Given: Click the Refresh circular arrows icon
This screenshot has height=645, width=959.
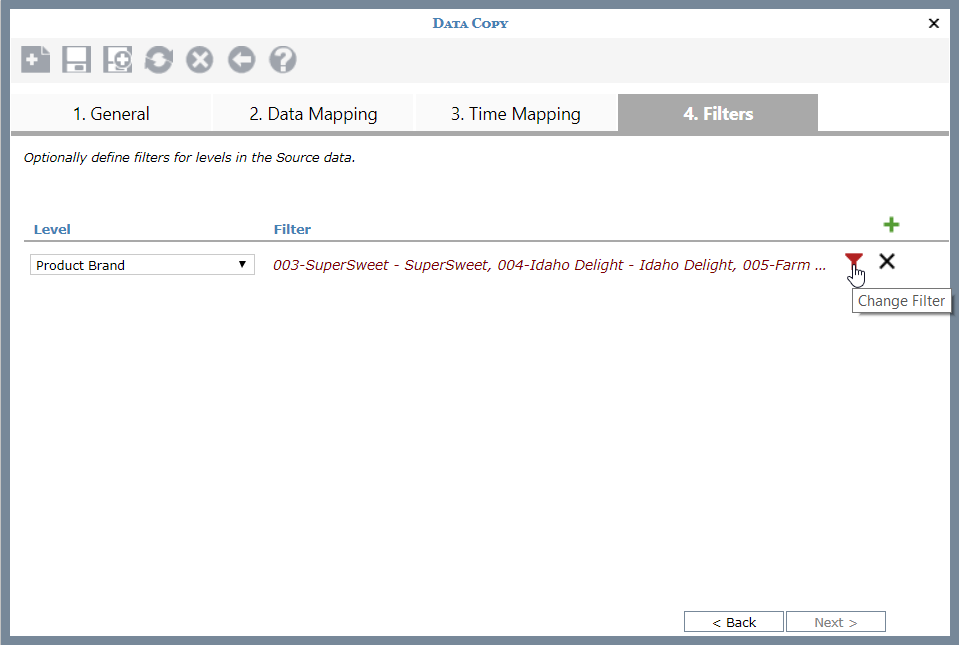Looking at the screenshot, I should [x=158, y=60].
